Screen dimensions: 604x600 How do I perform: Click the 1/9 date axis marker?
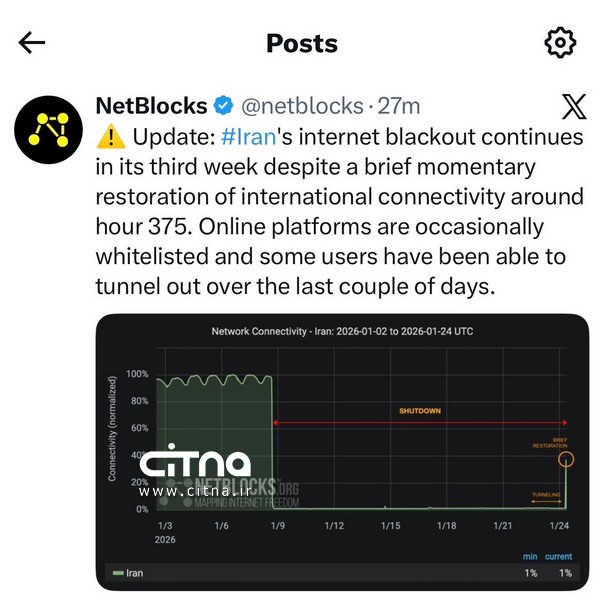pos(277,526)
